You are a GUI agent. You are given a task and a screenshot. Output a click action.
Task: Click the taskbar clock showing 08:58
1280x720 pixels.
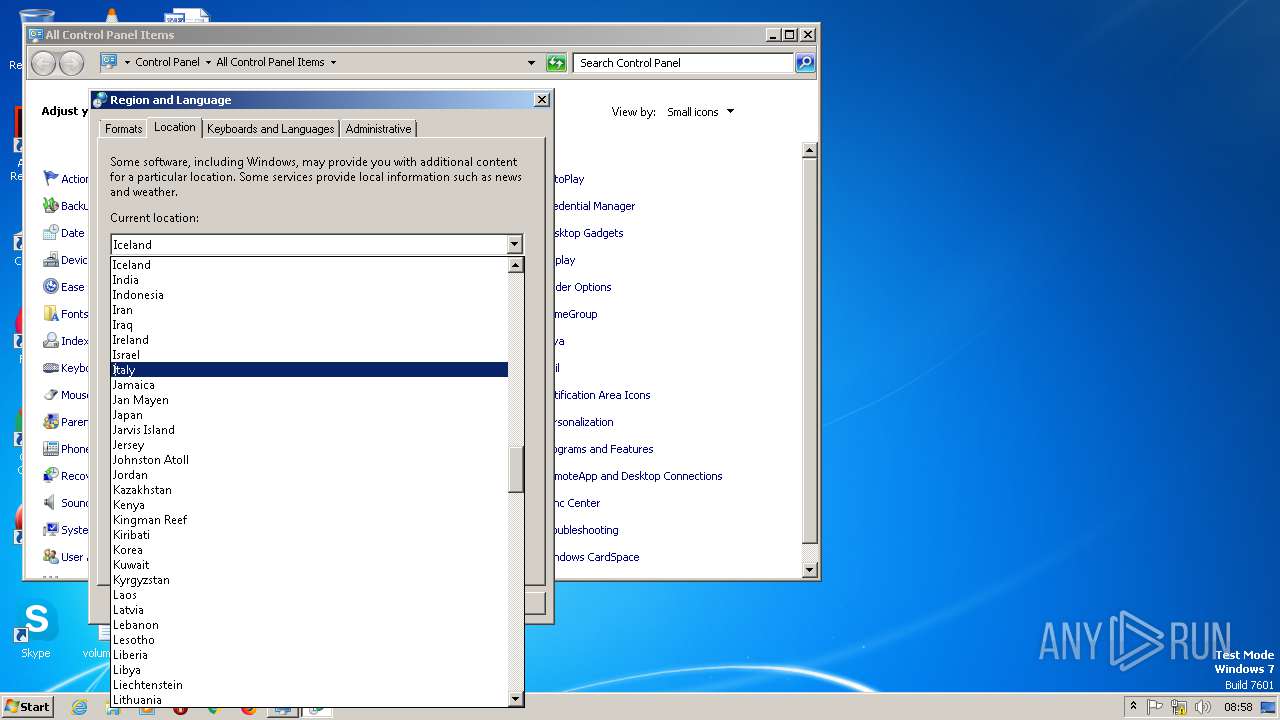pos(1238,707)
